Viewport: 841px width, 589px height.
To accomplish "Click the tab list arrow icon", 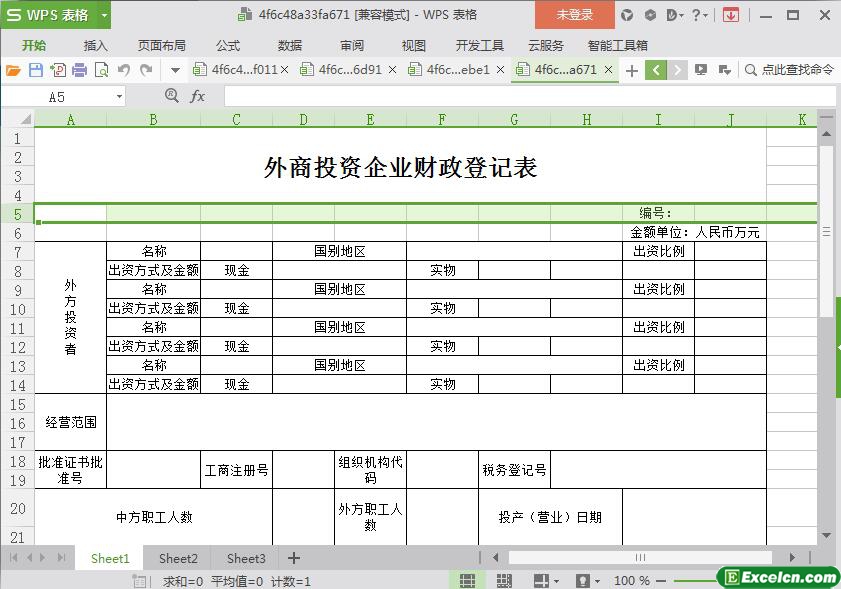I will [x=725, y=70].
